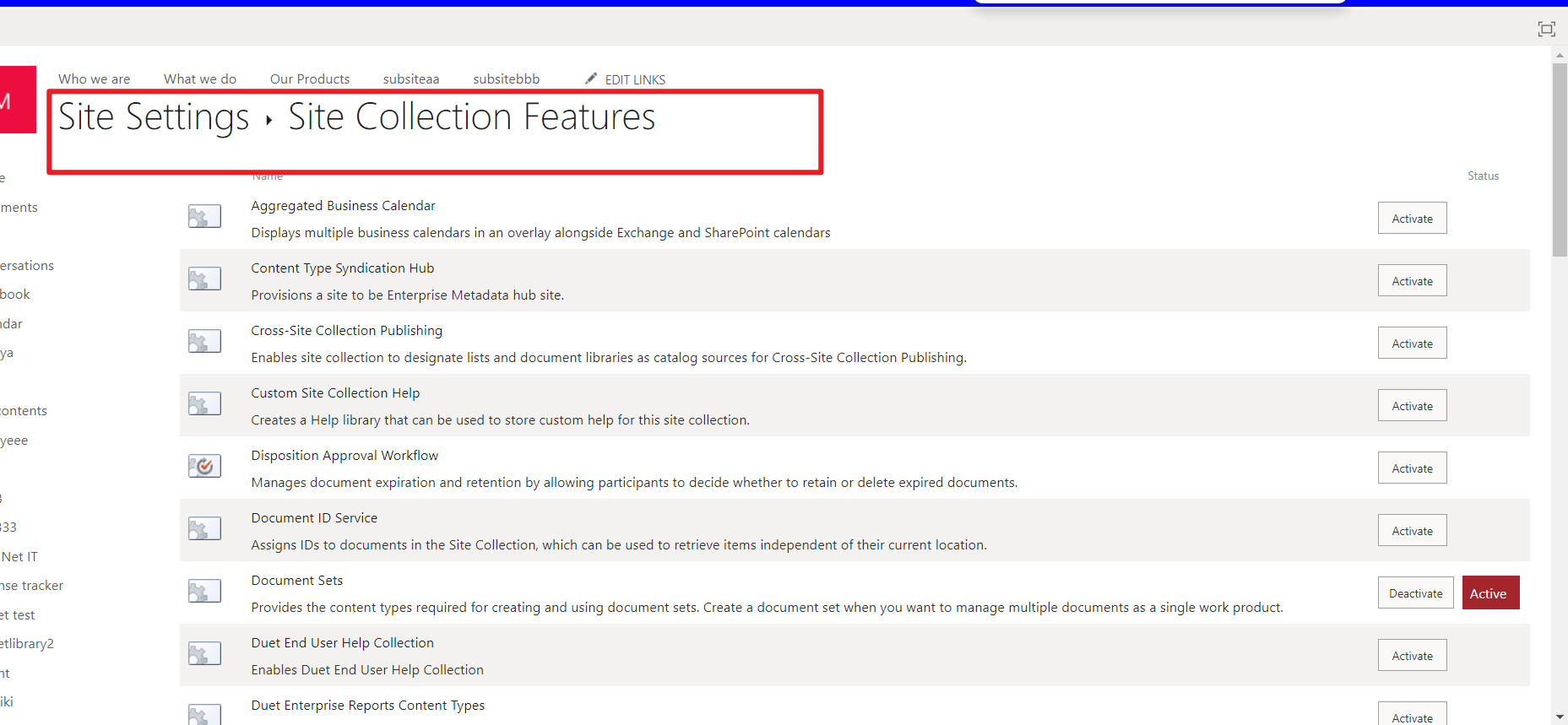1568x725 pixels.
Task: Click the EDIT LINKS pencil icon
Action: (590, 78)
